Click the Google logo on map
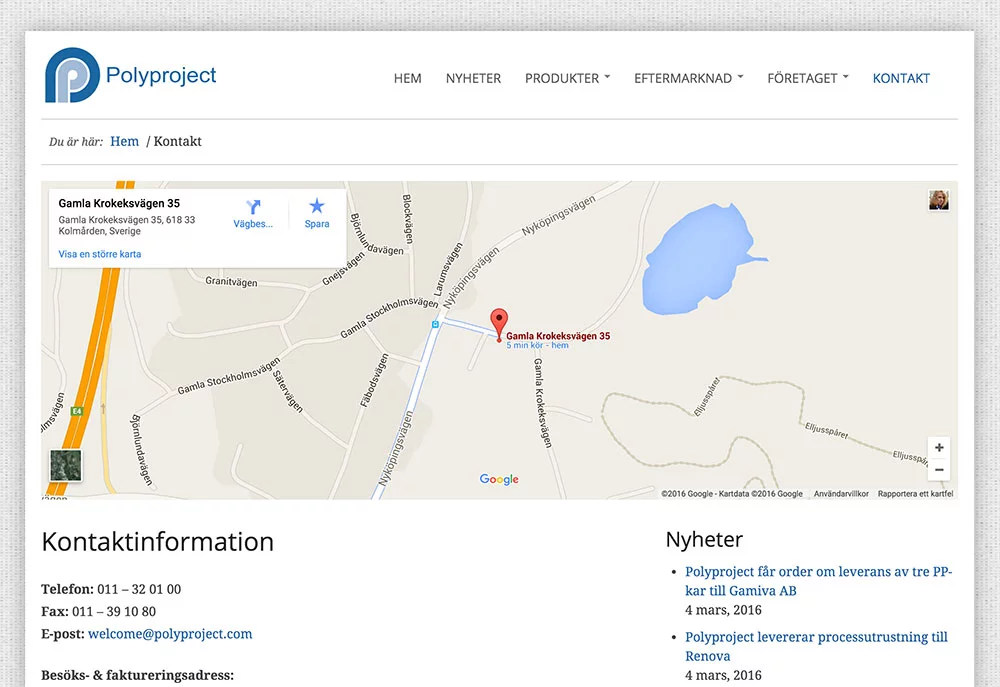The width and height of the screenshot is (1000, 687). (x=499, y=479)
